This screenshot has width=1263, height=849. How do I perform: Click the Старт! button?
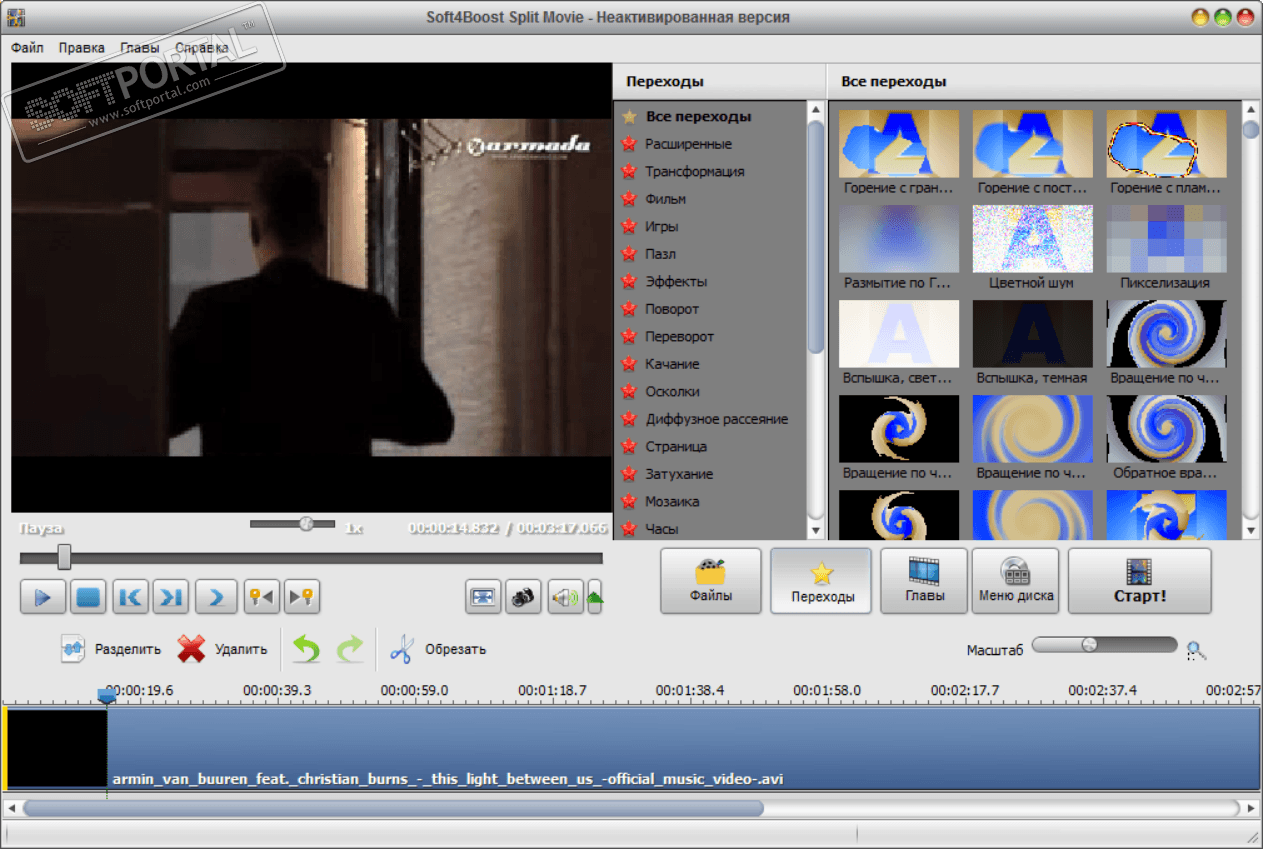point(1139,581)
